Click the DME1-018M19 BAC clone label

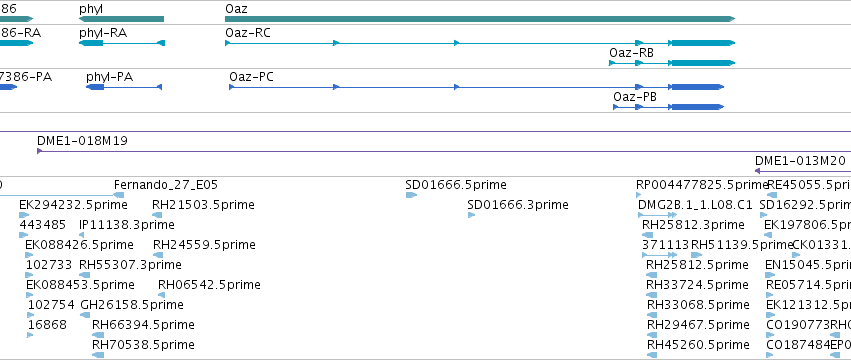82,141
